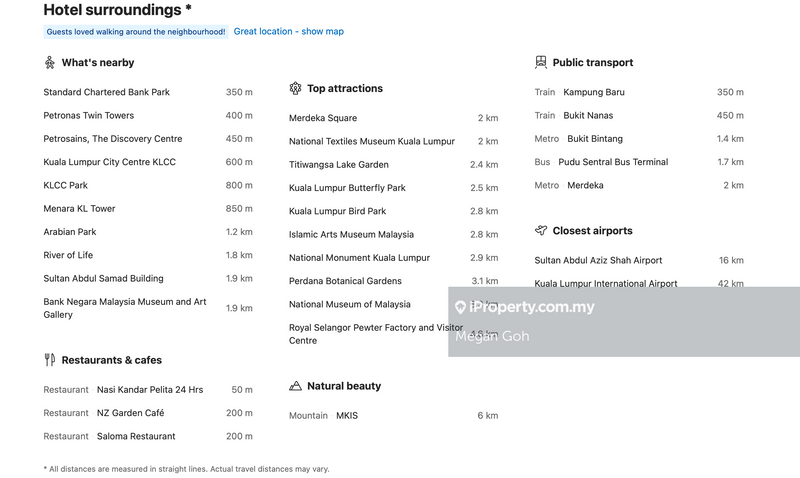Select Menara KL Tower in nearby list
The height and width of the screenshot is (478, 800).
[79, 209]
